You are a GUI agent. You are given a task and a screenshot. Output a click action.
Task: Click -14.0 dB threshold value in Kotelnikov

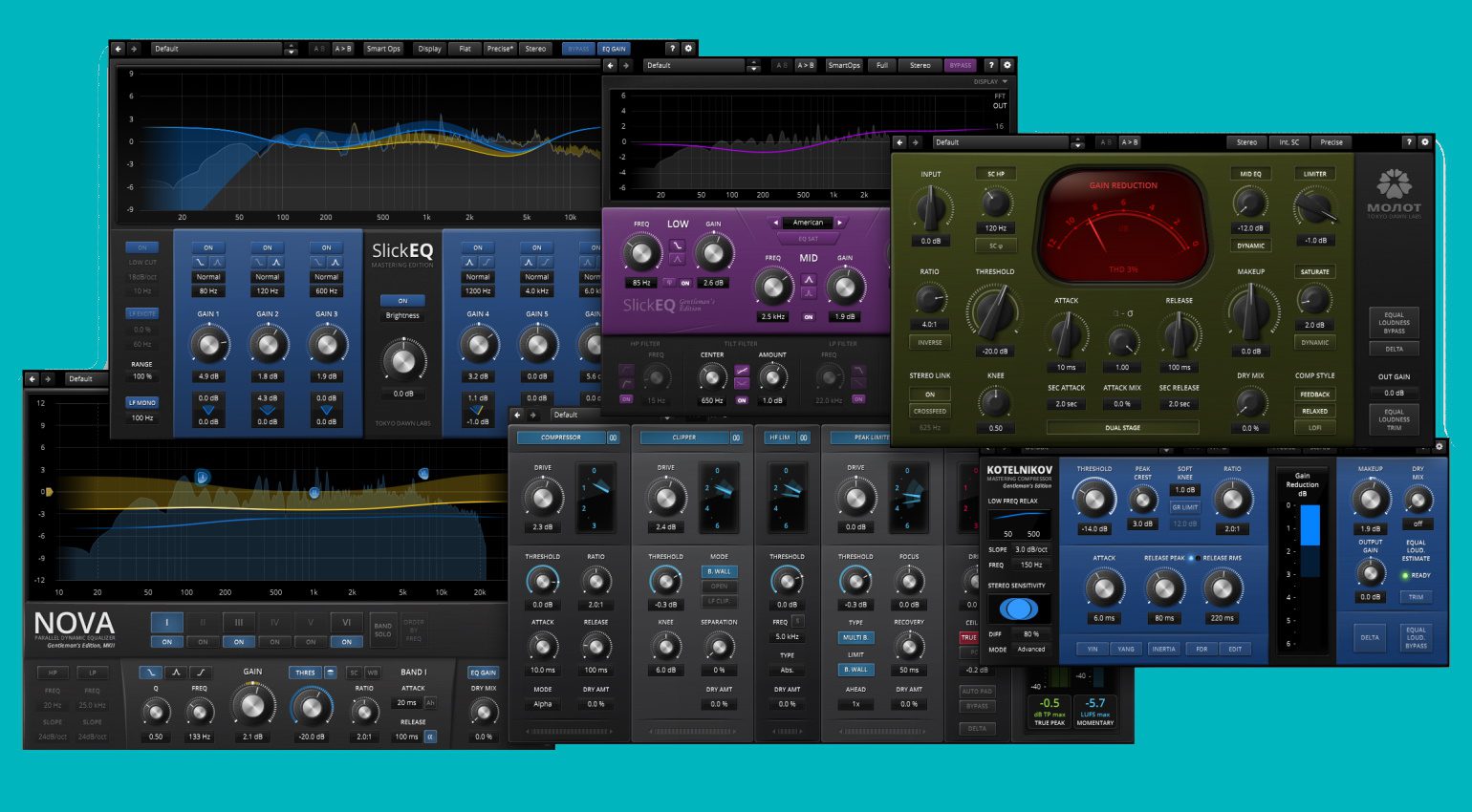[1093, 528]
